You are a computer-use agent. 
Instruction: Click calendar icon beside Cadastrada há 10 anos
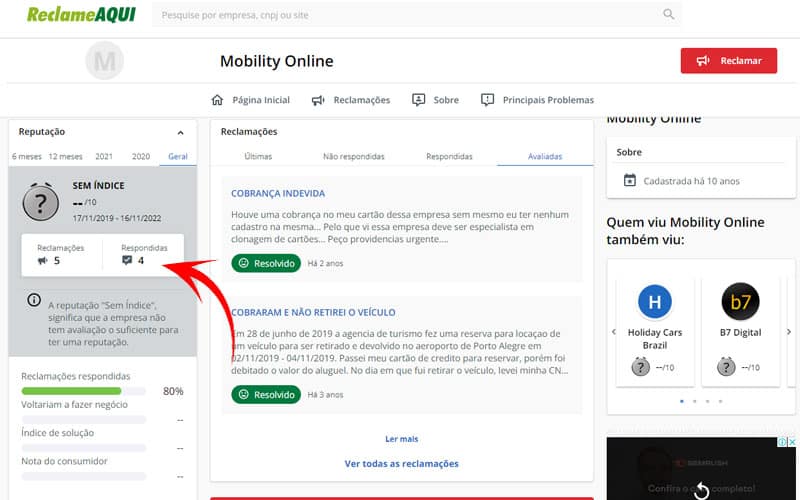pyautogui.click(x=630, y=181)
